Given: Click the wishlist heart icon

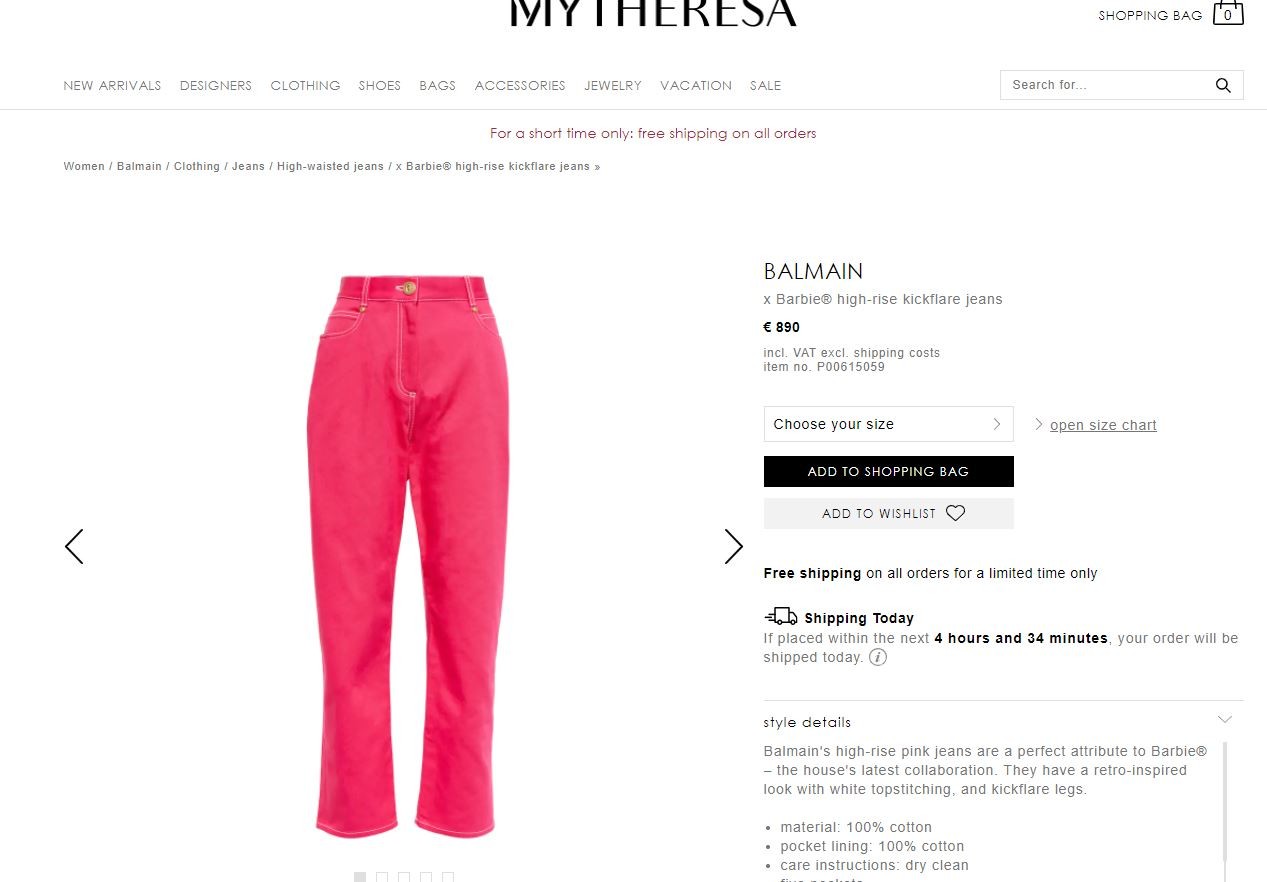Looking at the screenshot, I should point(956,513).
